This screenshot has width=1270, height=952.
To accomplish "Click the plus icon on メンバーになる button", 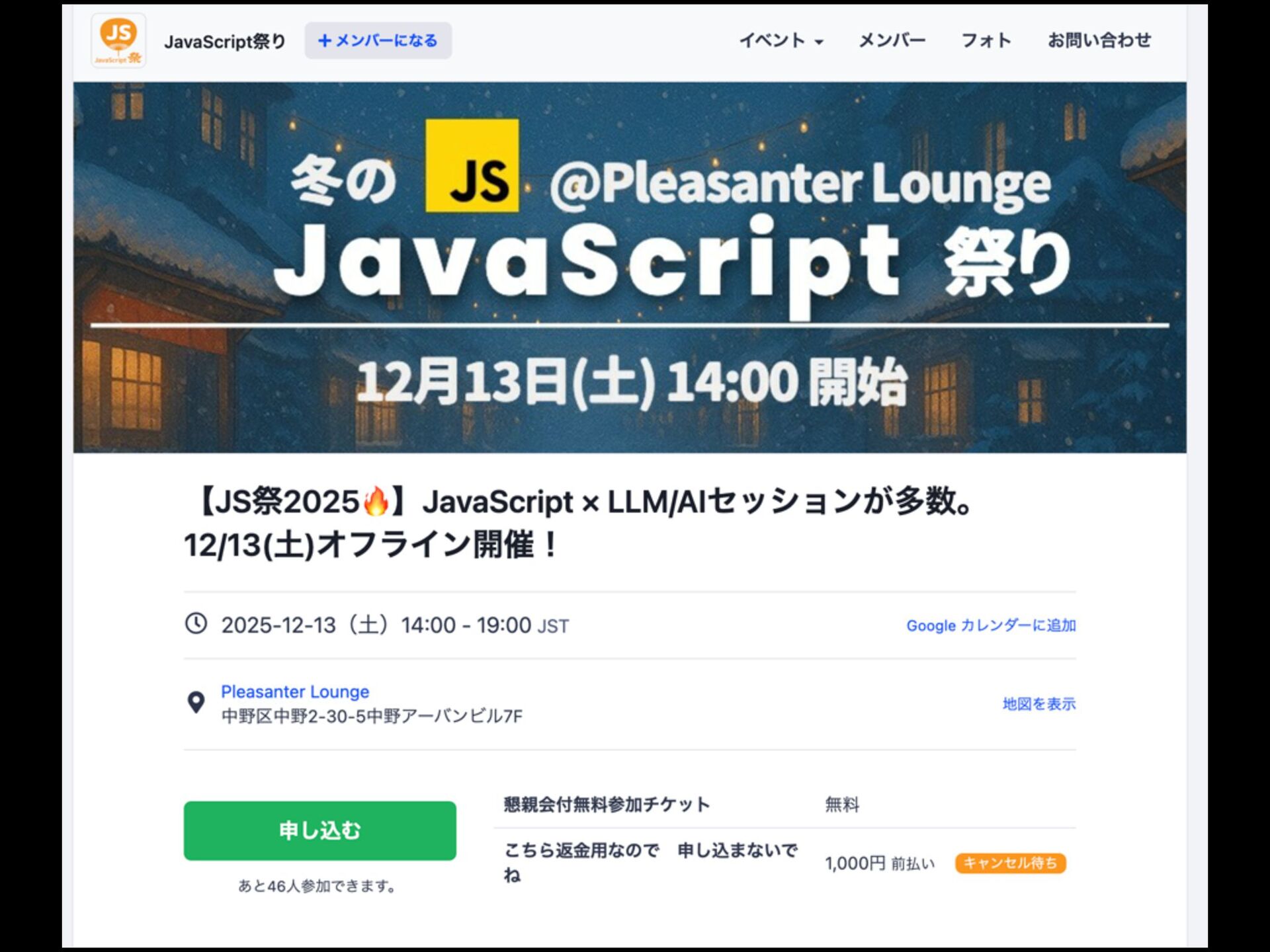I will (324, 41).
